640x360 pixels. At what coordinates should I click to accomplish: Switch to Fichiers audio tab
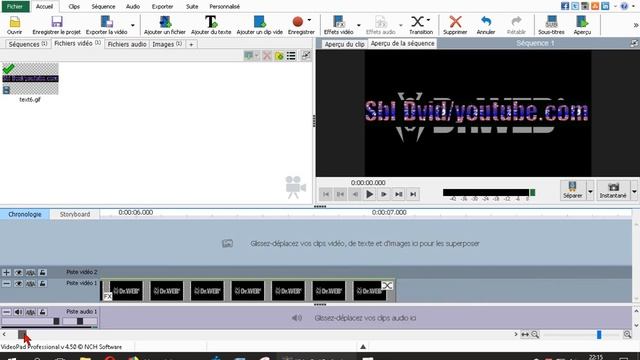pyautogui.click(x=127, y=44)
